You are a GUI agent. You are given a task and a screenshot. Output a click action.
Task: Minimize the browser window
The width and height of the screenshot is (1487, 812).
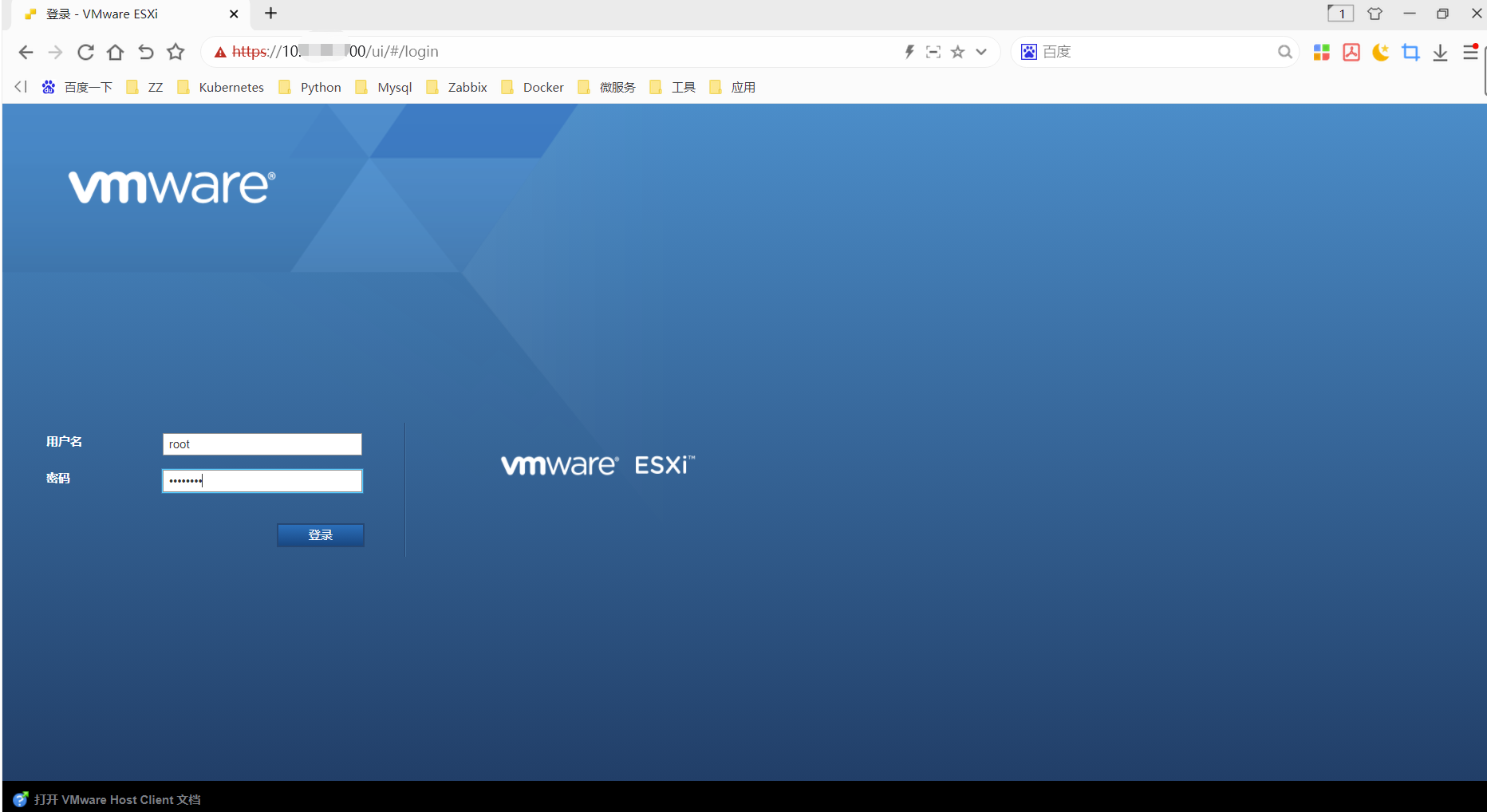(1410, 14)
